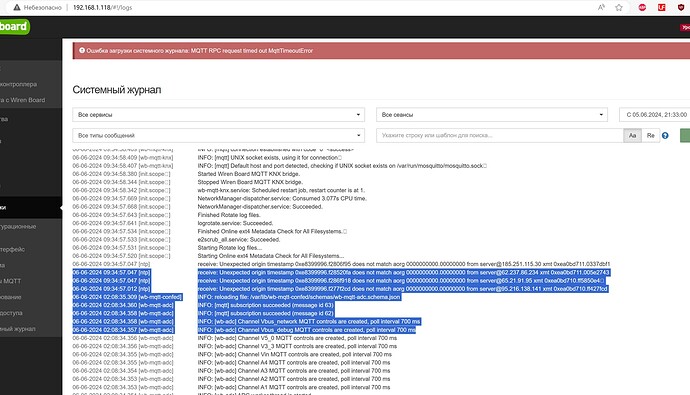The height and width of the screenshot is (395, 690).
Task: Open the dark red shield extension icon
Action: [x=681, y=7]
